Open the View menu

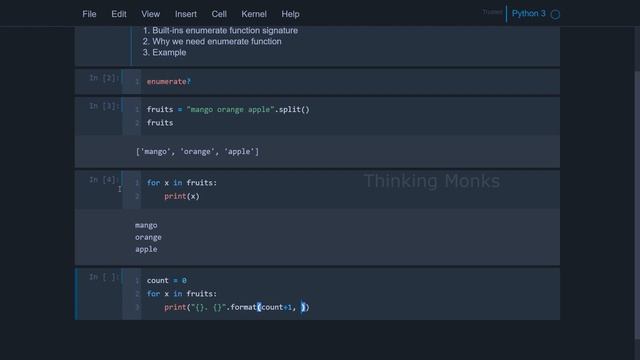pyautogui.click(x=151, y=14)
